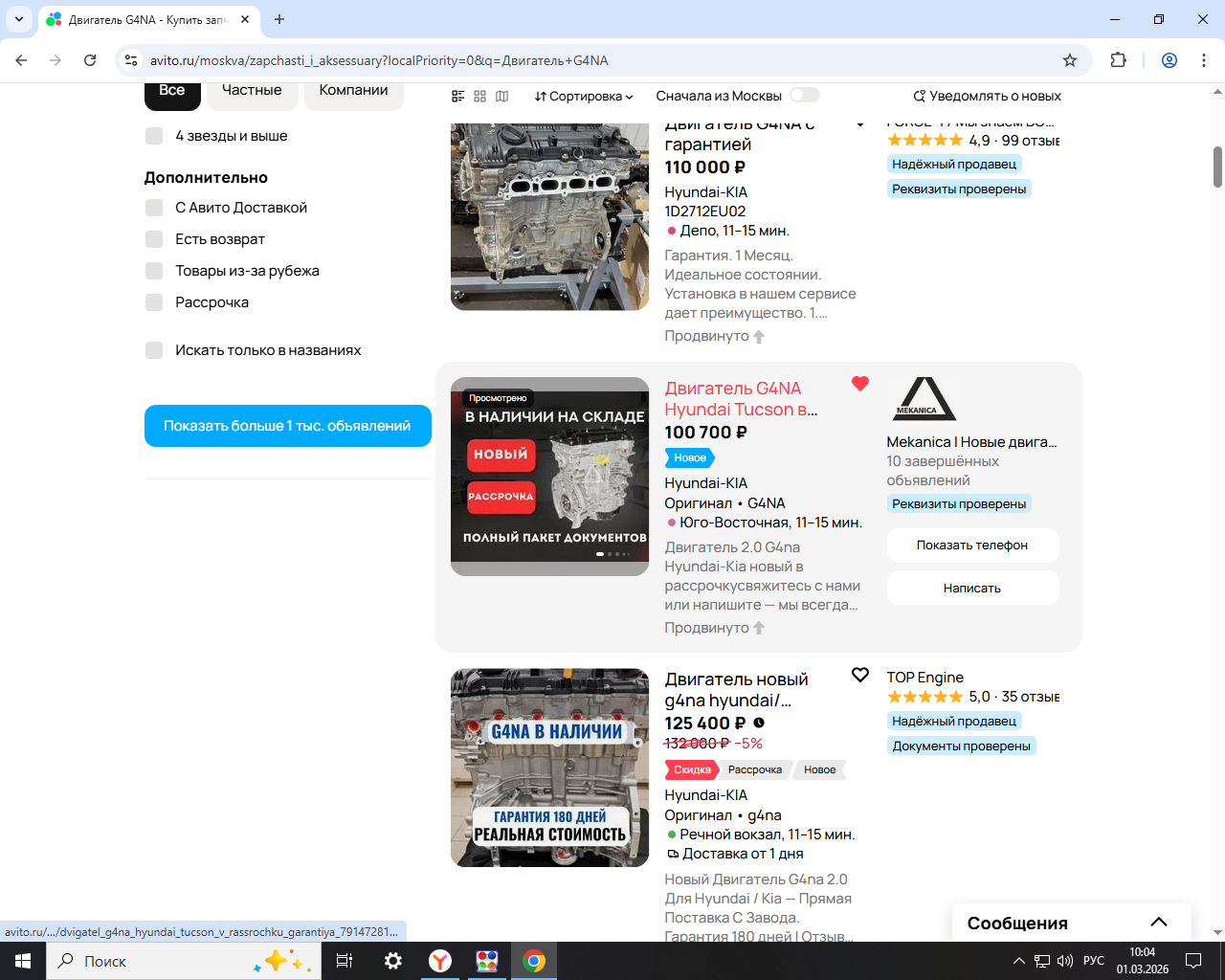Close the Двигатель G4NA browser tab
The width and height of the screenshot is (1225, 980).
245,19
